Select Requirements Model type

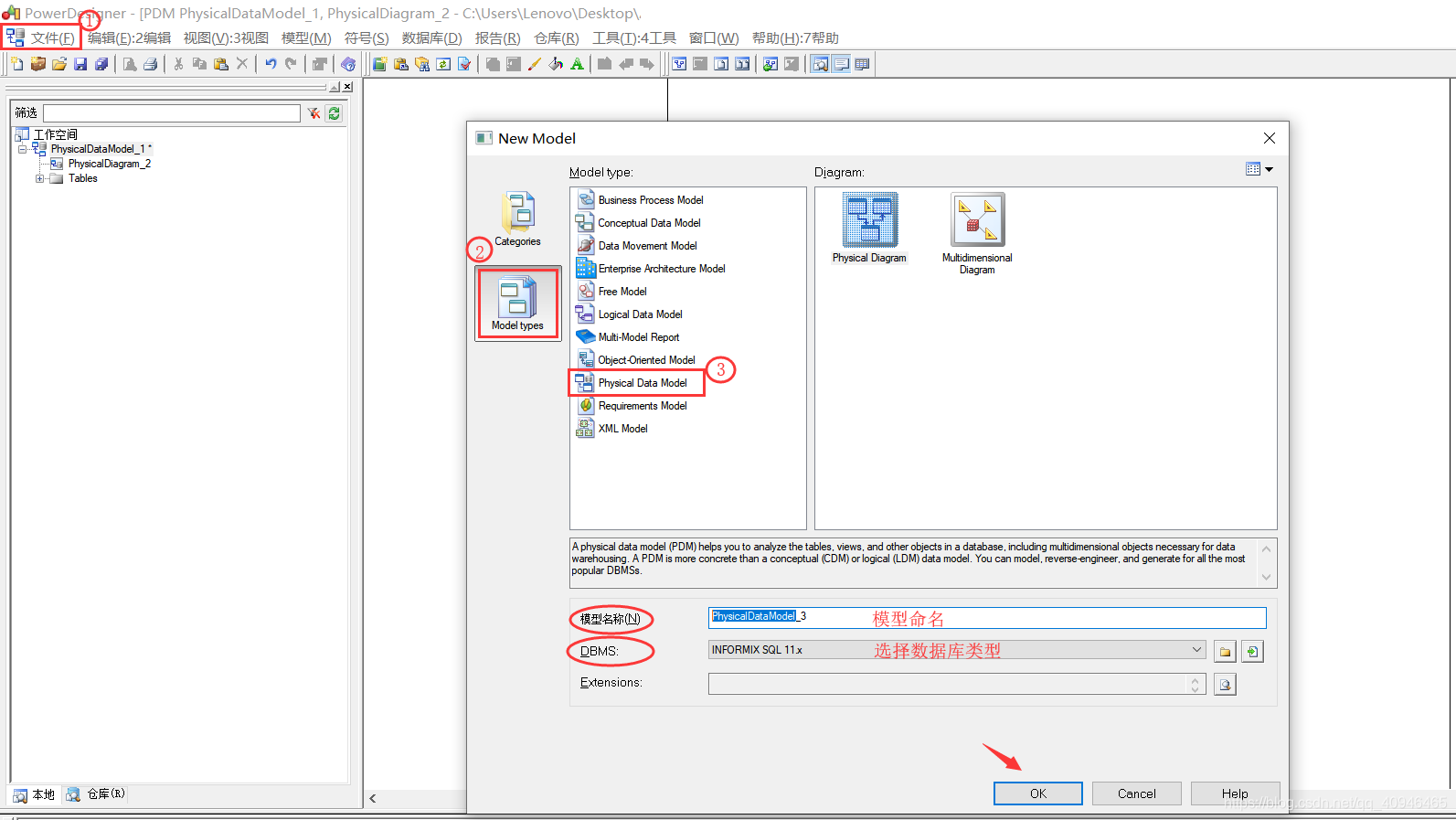[632, 406]
